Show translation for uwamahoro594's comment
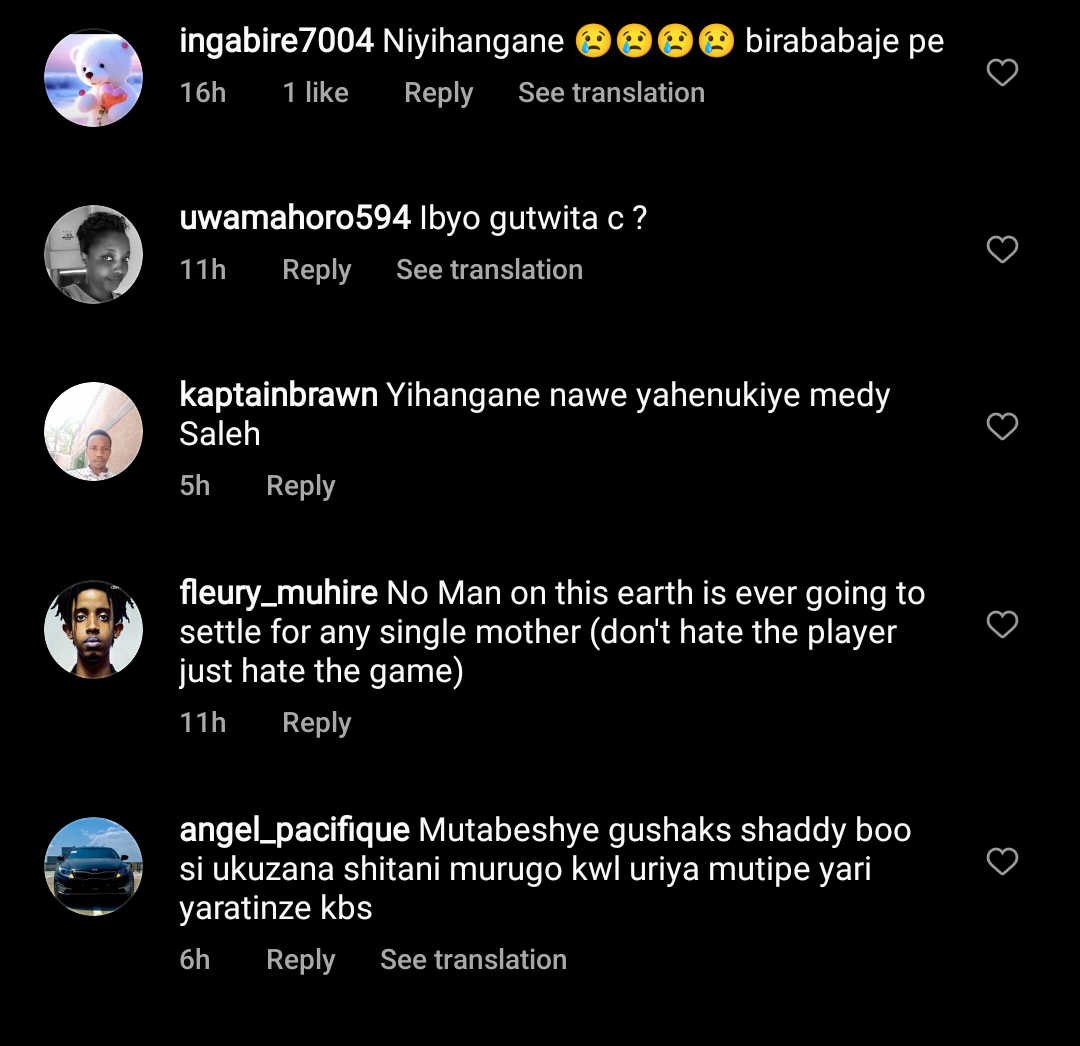The image size is (1080, 1046). [x=489, y=270]
